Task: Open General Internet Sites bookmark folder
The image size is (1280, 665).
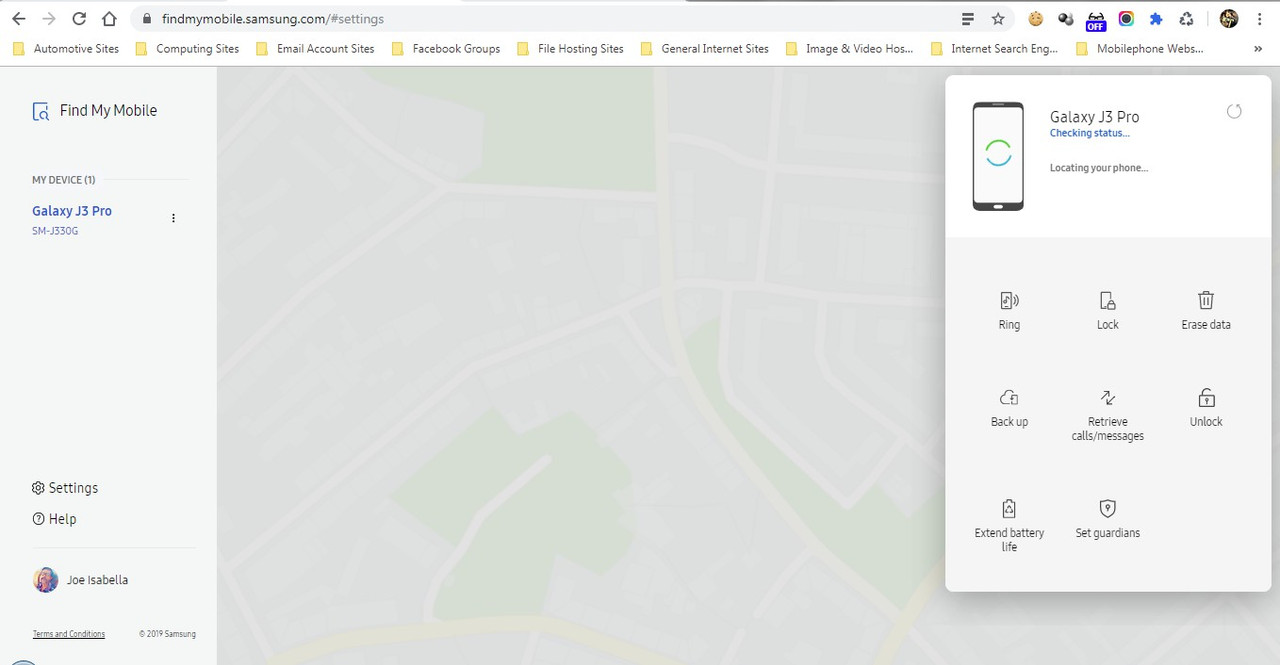Action: pyautogui.click(x=705, y=48)
